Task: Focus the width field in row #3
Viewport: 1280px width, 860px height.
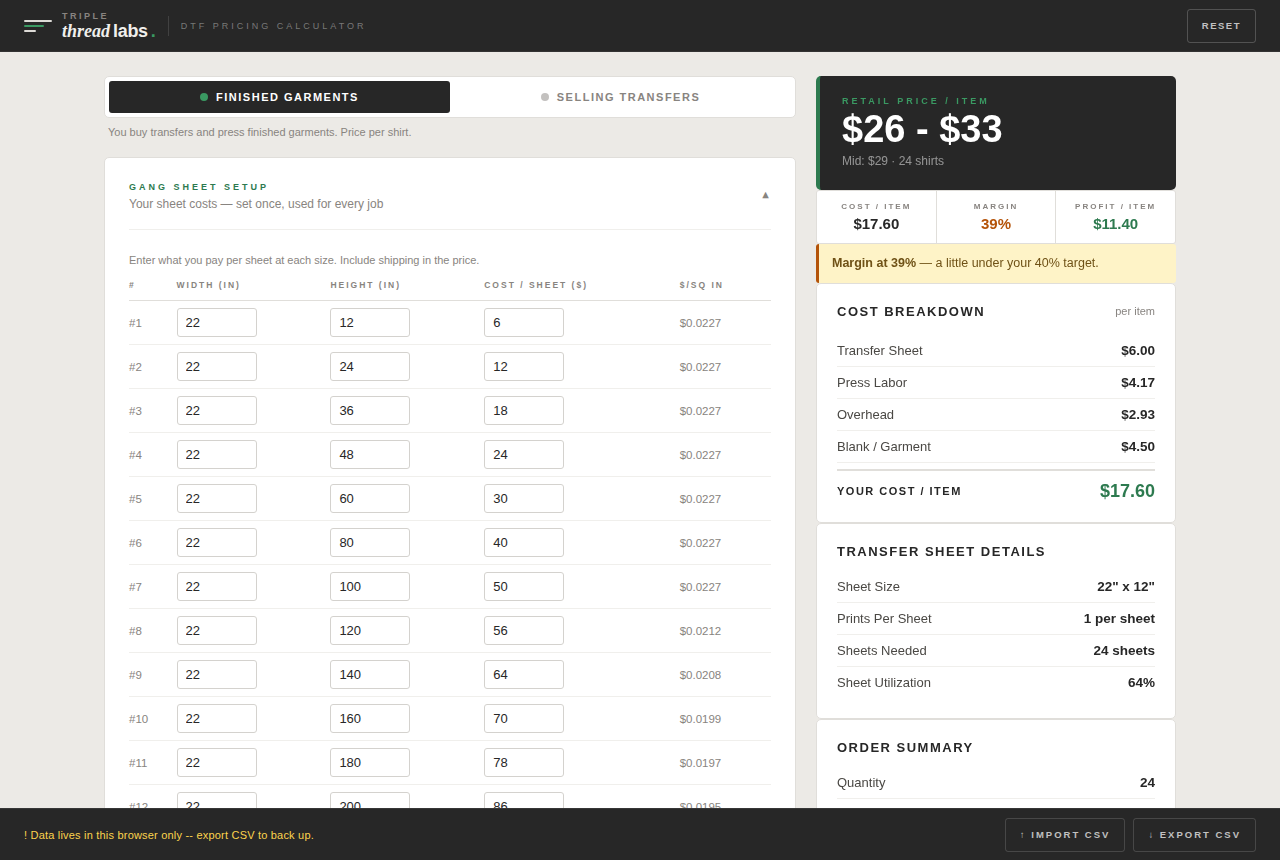Action: [x=217, y=411]
